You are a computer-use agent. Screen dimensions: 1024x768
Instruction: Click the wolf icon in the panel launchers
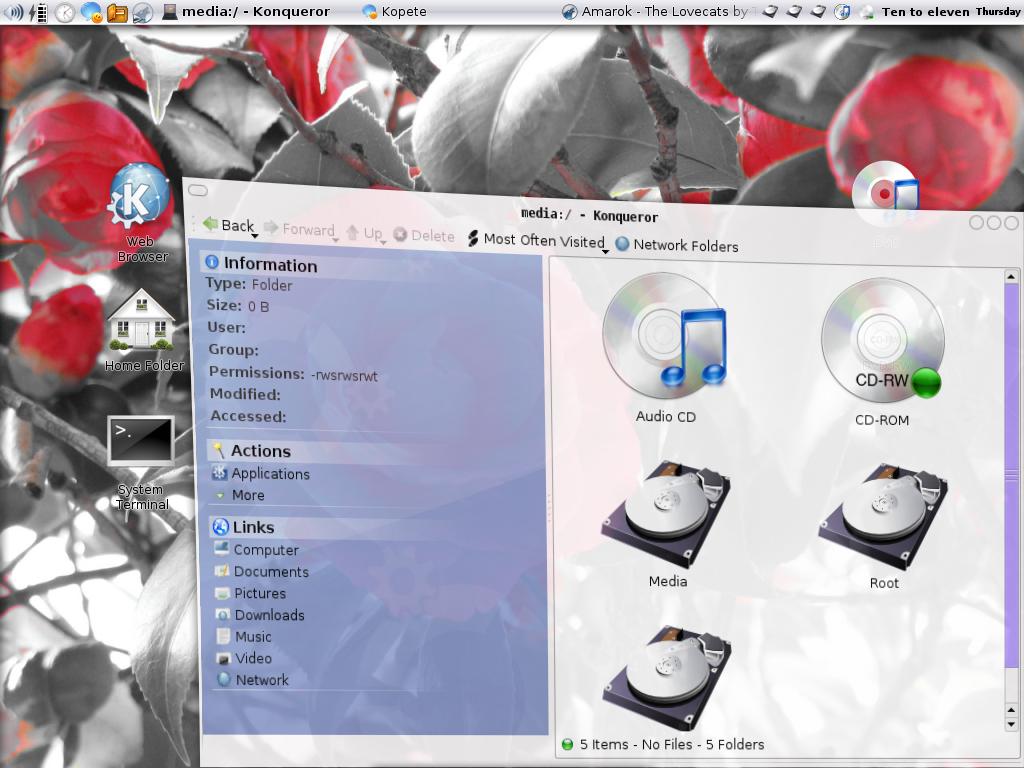tap(142, 12)
